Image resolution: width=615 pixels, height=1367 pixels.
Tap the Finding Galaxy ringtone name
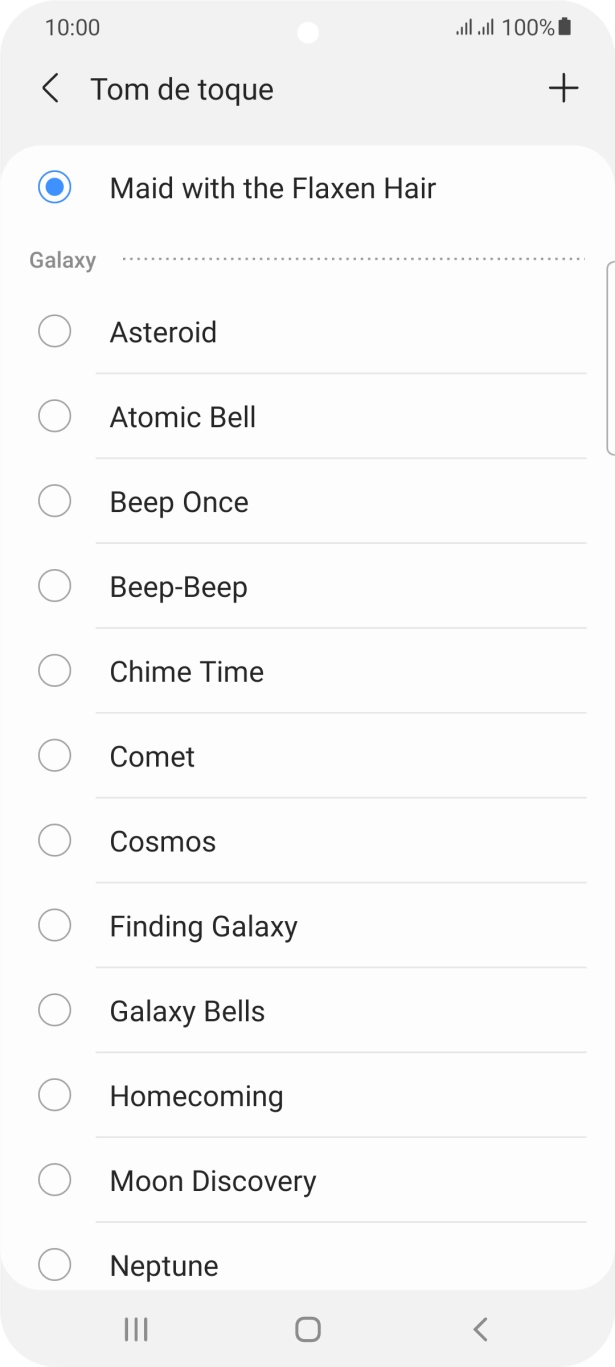pyautogui.click(x=203, y=927)
